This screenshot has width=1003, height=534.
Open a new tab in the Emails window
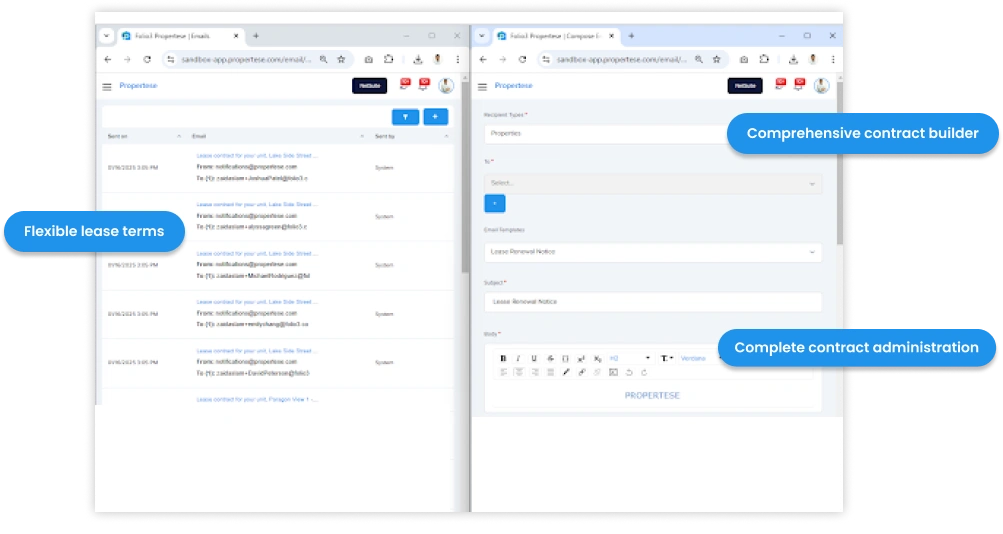pyautogui.click(x=256, y=36)
